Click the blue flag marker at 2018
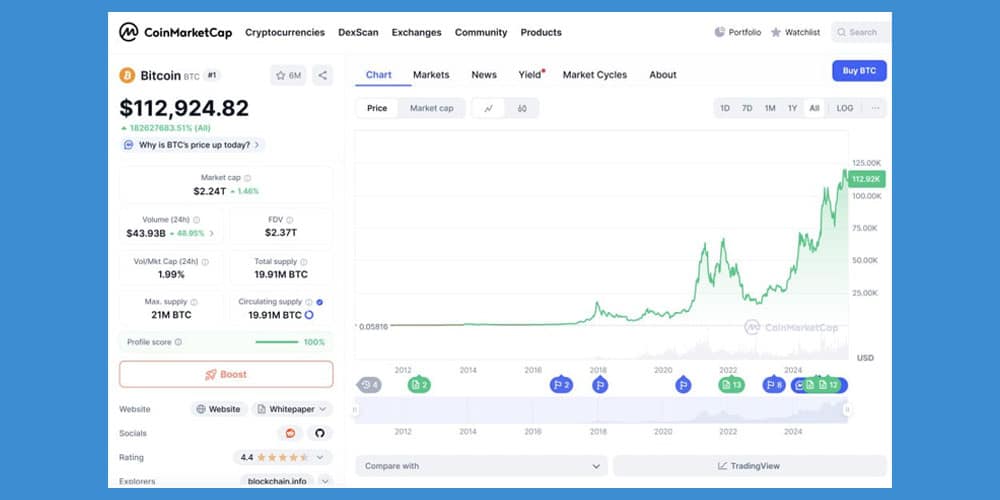Screen dimensions: 1000x500 click(599, 385)
